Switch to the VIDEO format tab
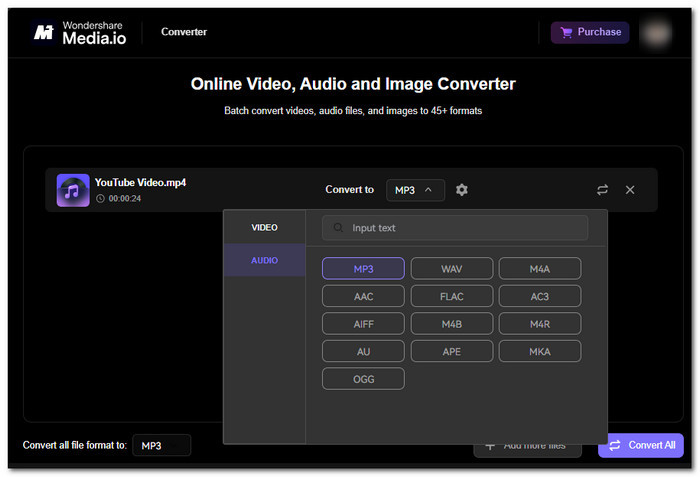This screenshot has height=477, width=700. (x=264, y=228)
